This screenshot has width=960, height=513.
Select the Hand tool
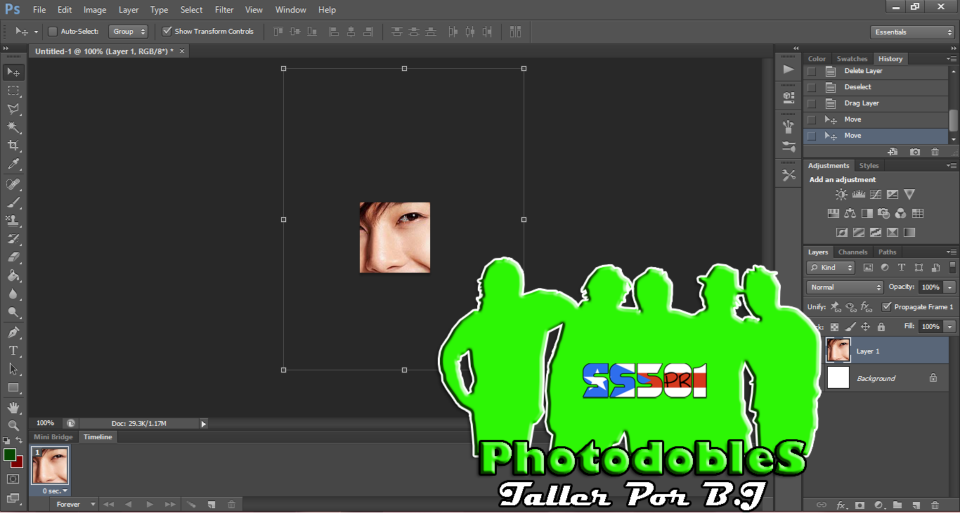pyautogui.click(x=13, y=407)
